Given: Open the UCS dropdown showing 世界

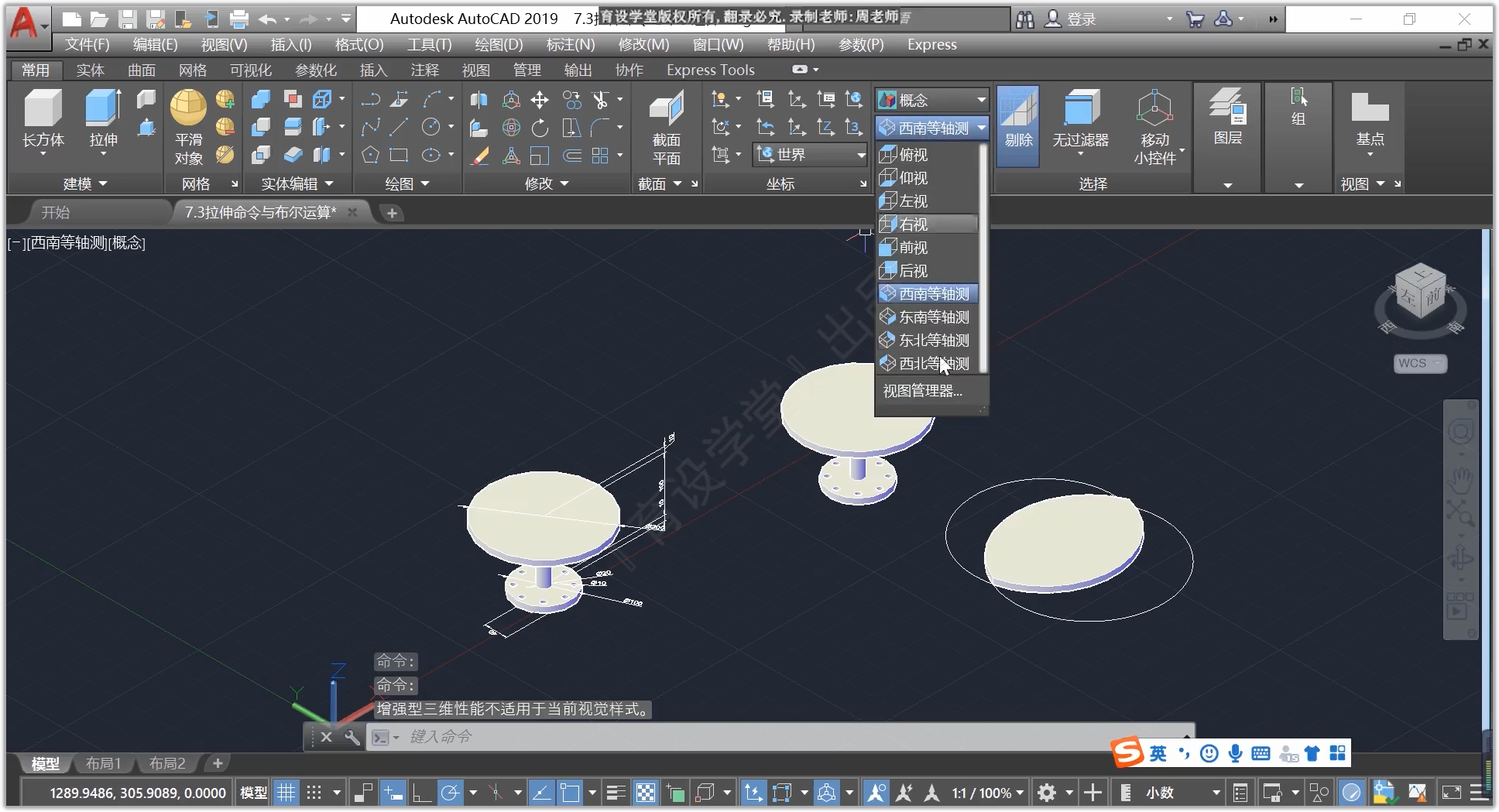Looking at the screenshot, I should pyautogui.click(x=810, y=155).
